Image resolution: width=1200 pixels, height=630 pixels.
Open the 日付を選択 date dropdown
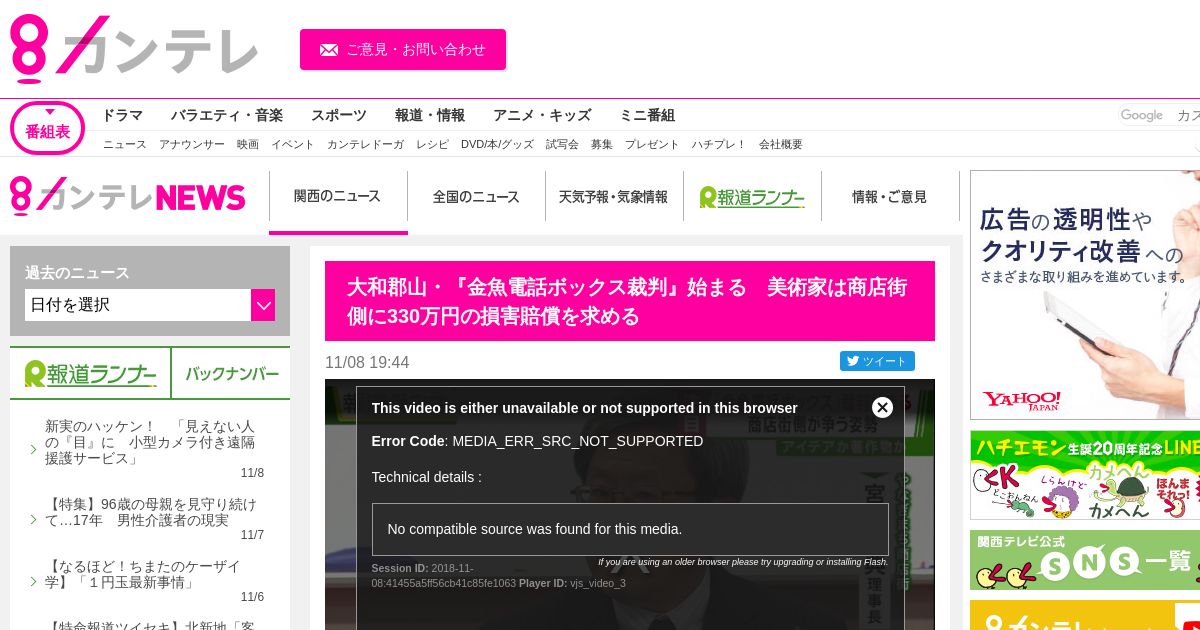click(x=150, y=305)
